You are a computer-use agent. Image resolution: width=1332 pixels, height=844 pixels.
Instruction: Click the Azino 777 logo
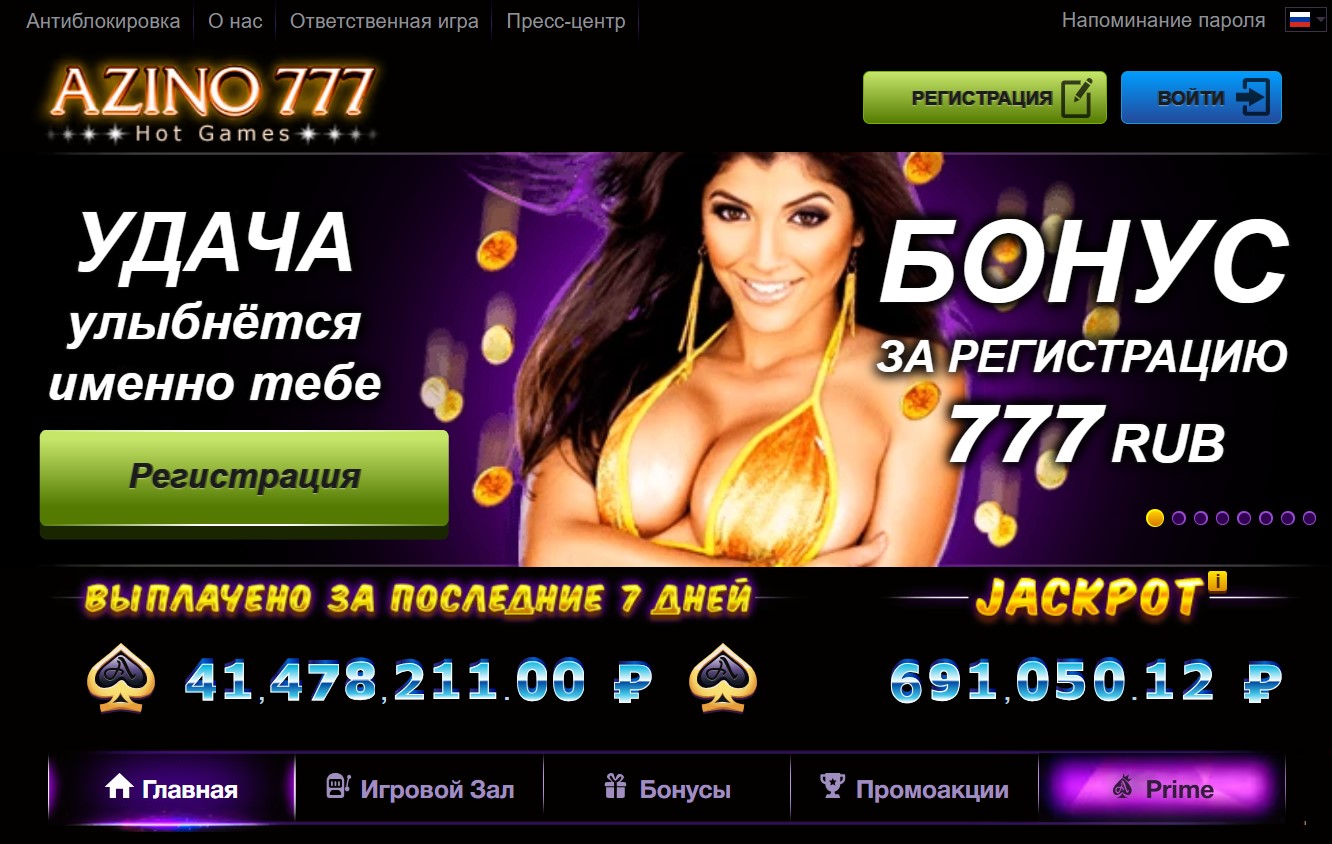[212, 104]
